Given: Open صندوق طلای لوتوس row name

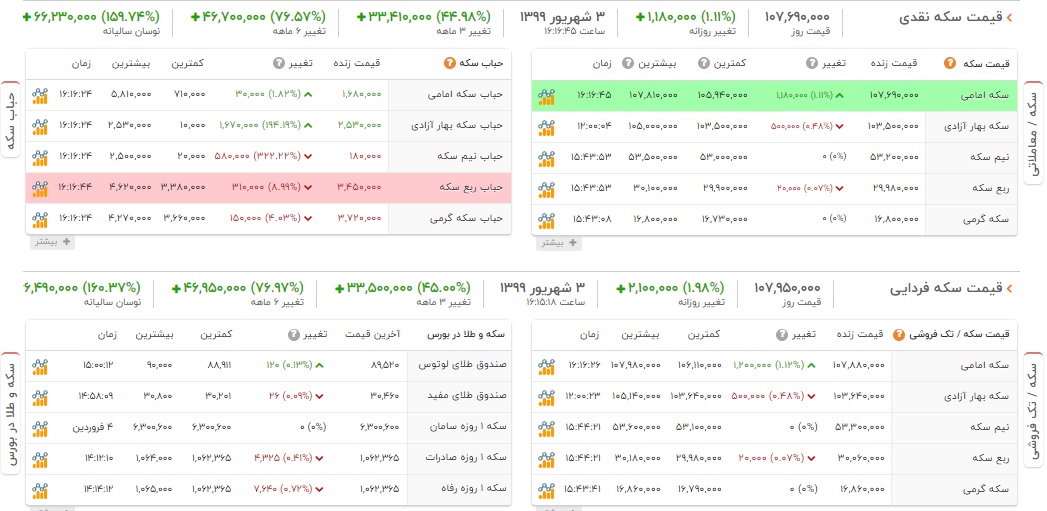Looking at the screenshot, I should click(462, 365).
